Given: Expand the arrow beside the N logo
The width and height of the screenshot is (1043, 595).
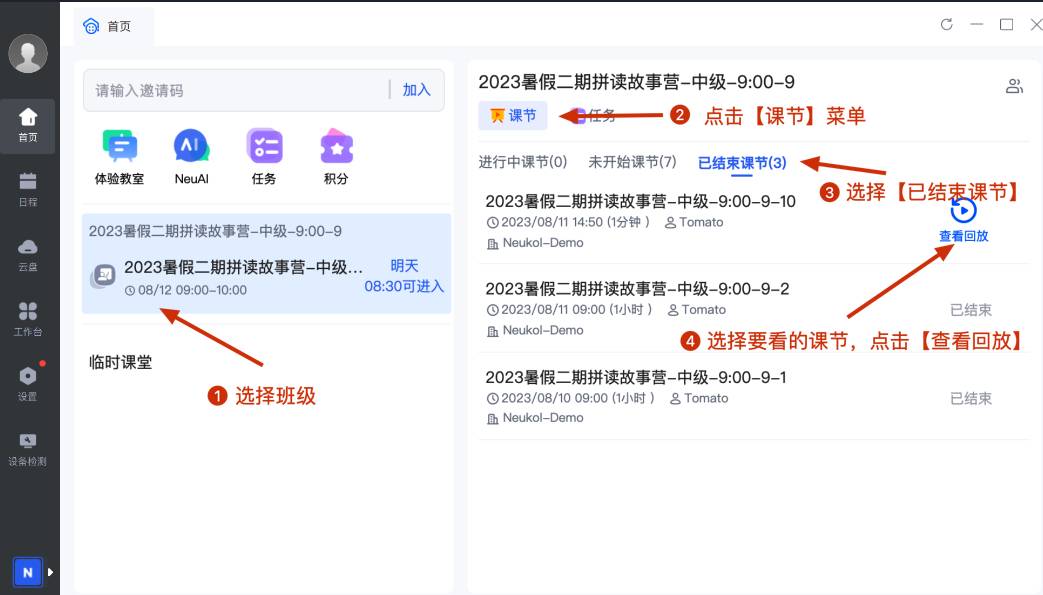Looking at the screenshot, I should coord(51,572).
